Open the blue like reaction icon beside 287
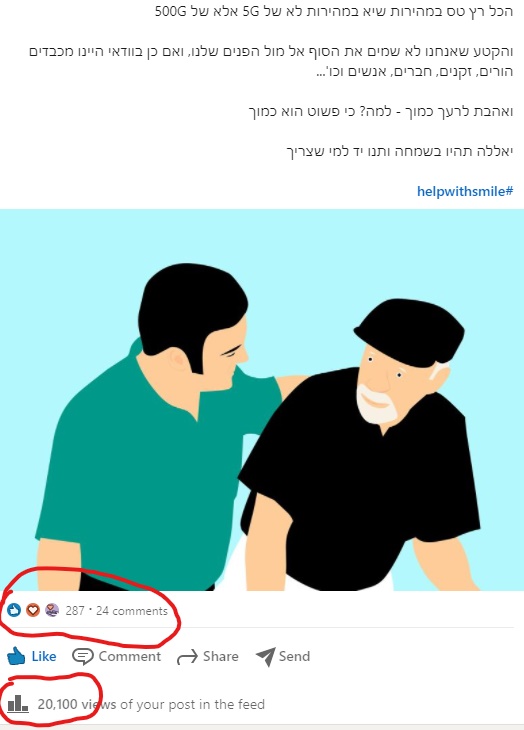 [x=14, y=610]
